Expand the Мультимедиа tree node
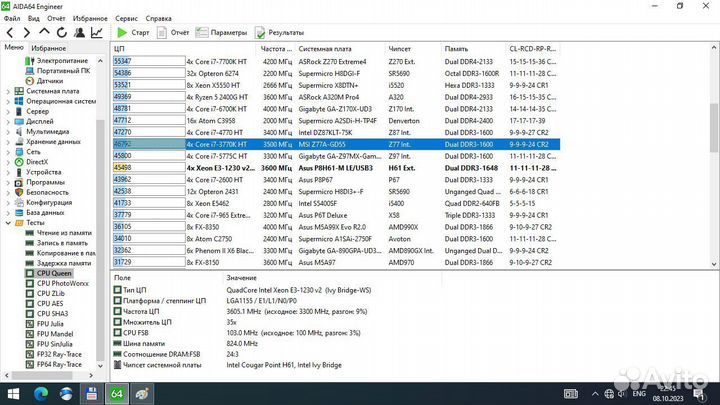This screenshot has height=405, width=720. click(8, 132)
